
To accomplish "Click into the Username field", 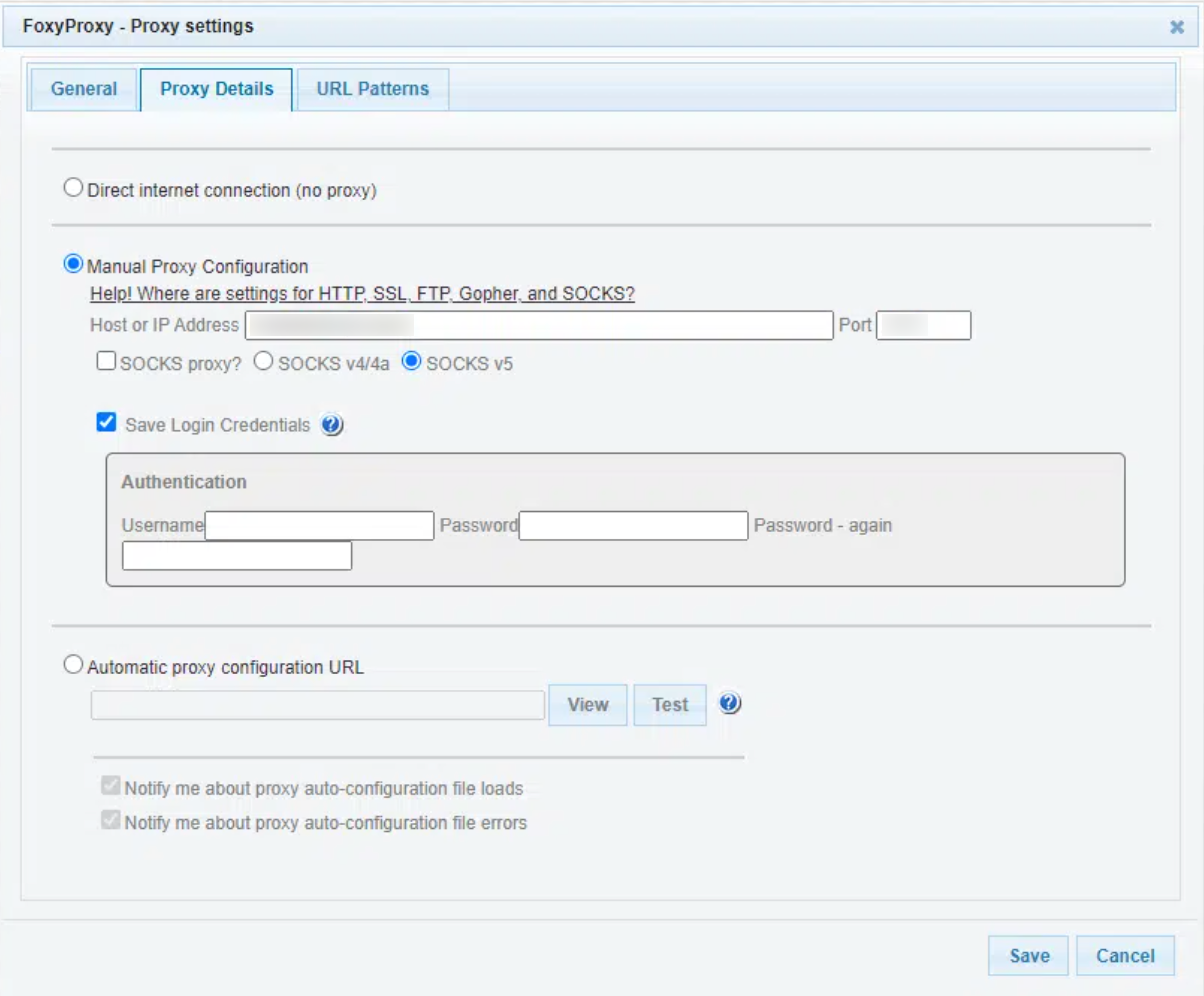I will 319,525.
